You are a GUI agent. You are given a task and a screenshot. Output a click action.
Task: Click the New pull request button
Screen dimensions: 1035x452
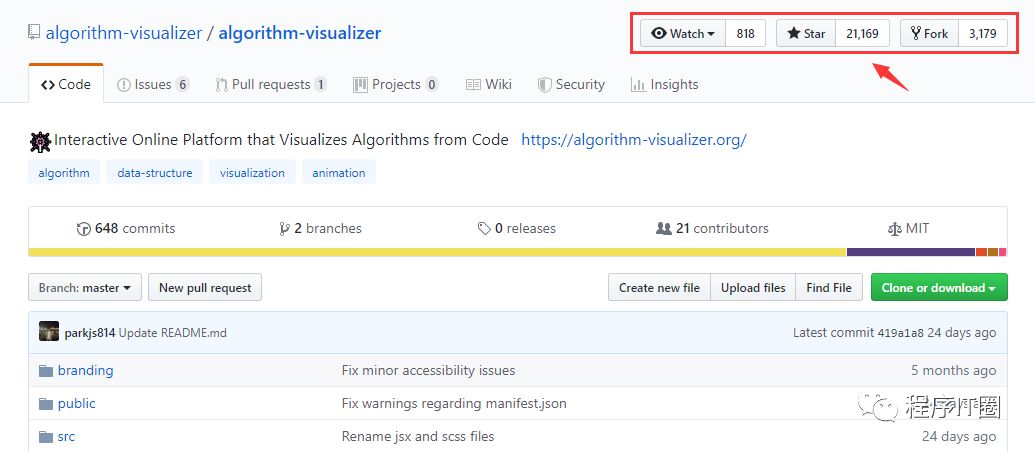[205, 288]
